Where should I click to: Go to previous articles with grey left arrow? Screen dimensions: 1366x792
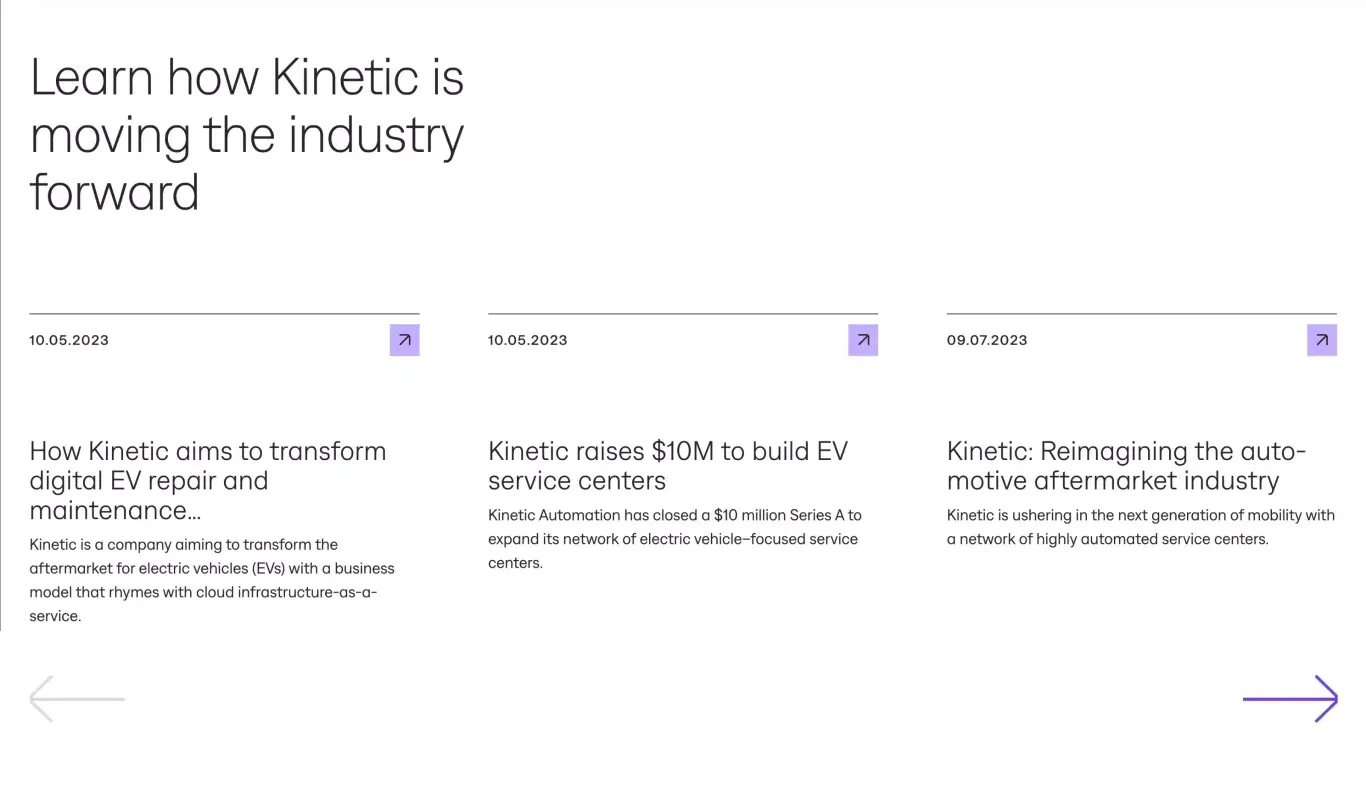click(x=77, y=699)
